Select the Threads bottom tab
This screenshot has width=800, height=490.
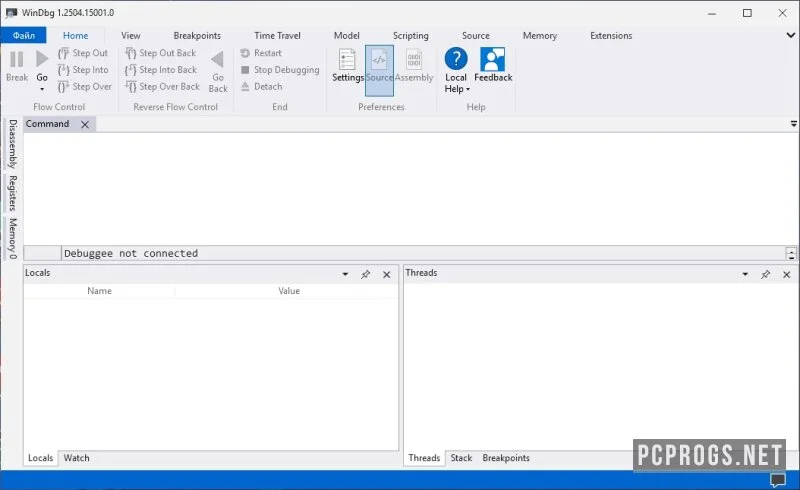click(x=424, y=458)
